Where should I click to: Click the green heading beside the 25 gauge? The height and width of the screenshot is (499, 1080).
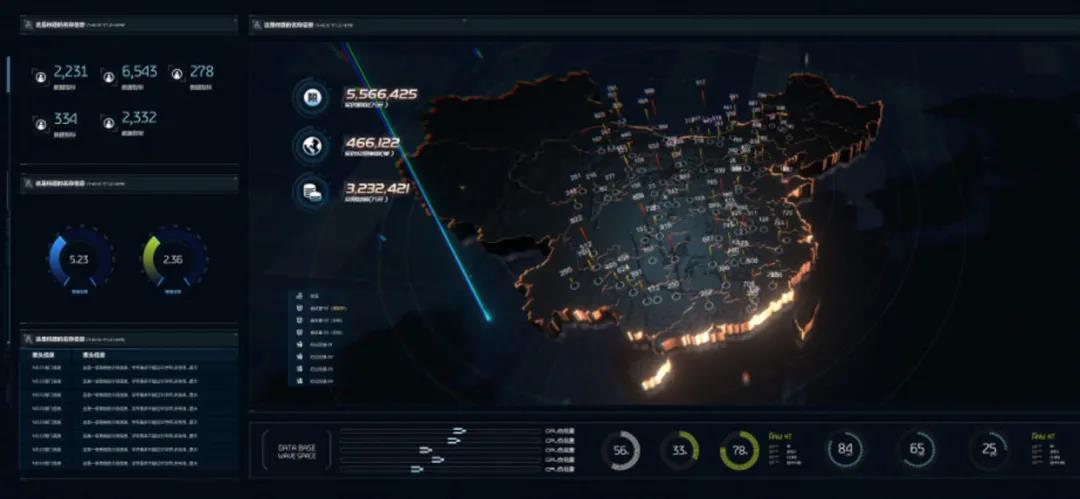tap(1043, 436)
